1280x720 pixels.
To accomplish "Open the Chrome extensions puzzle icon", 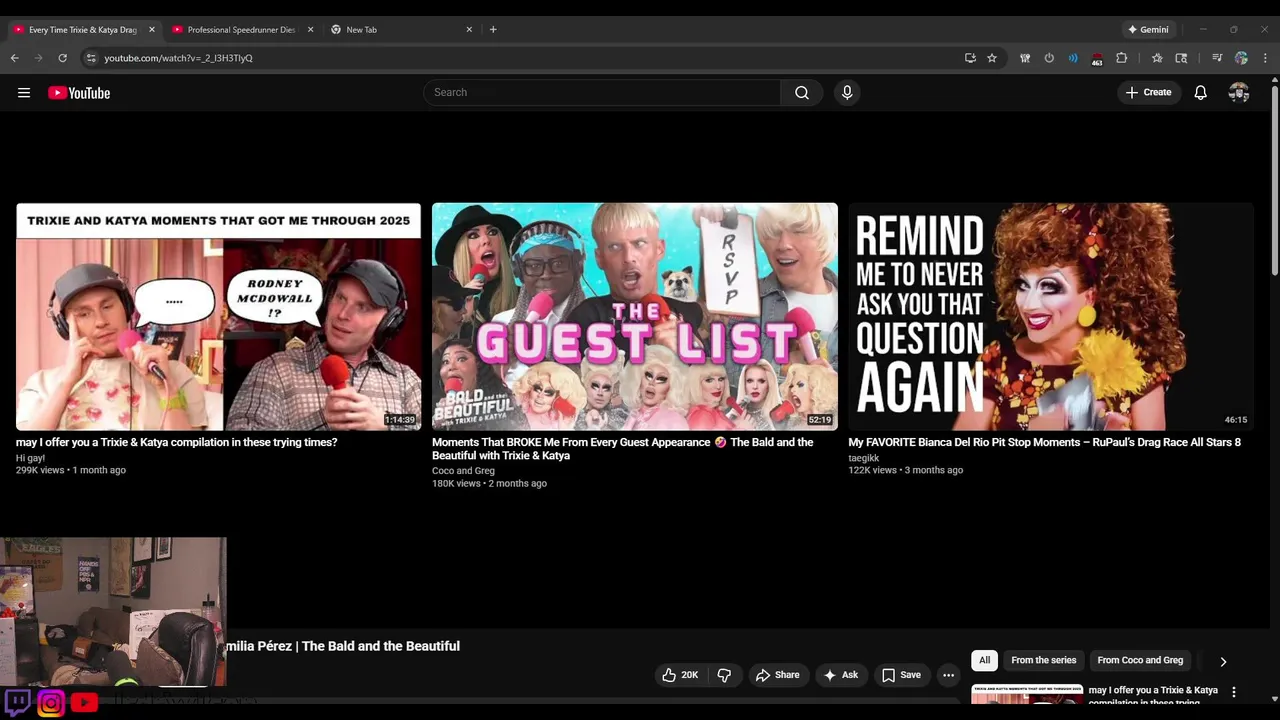I will (1121, 58).
